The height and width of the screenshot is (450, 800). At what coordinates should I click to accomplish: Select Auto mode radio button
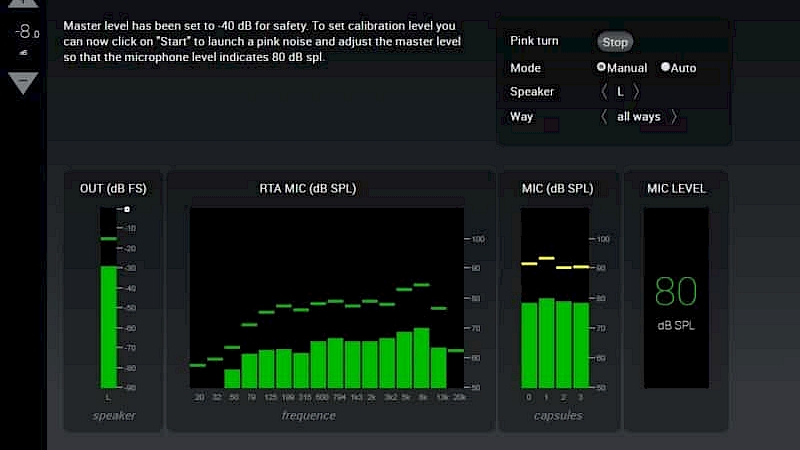(x=665, y=67)
